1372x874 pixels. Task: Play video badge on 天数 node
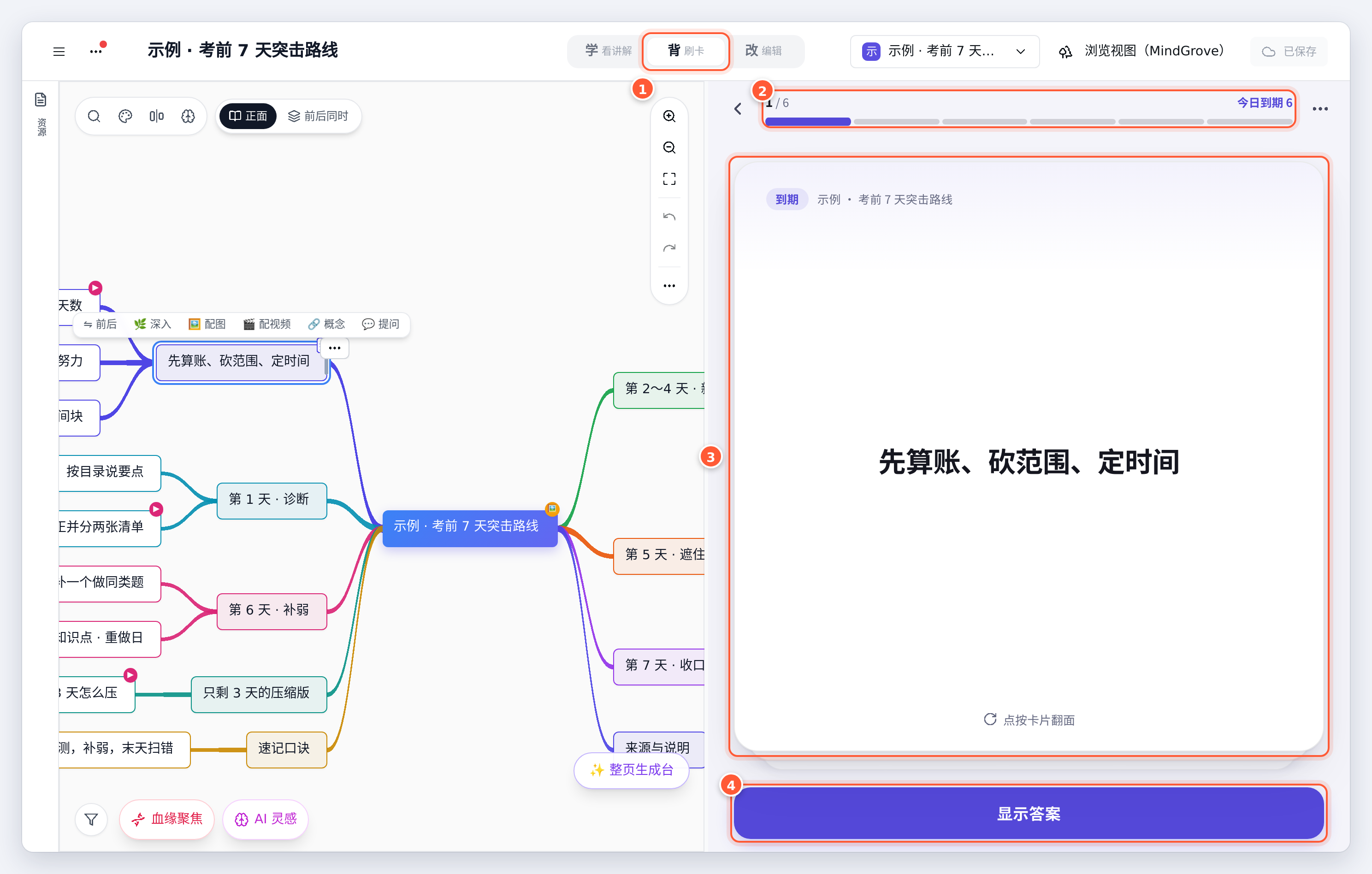(95, 288)
